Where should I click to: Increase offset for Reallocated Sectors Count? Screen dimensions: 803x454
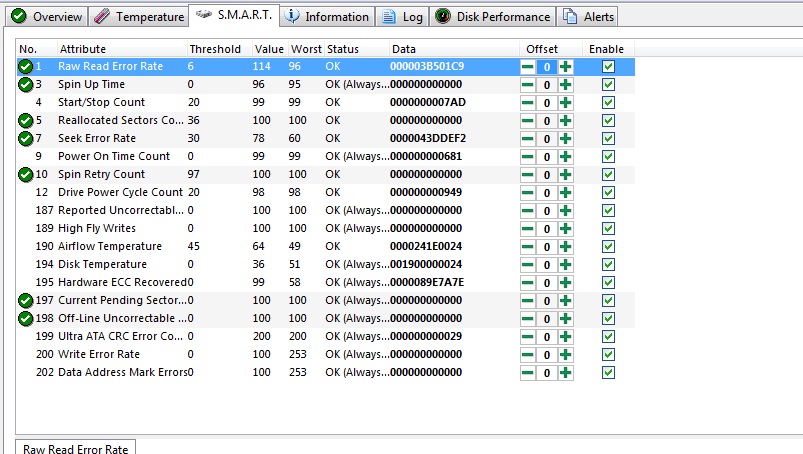point(565,121)
